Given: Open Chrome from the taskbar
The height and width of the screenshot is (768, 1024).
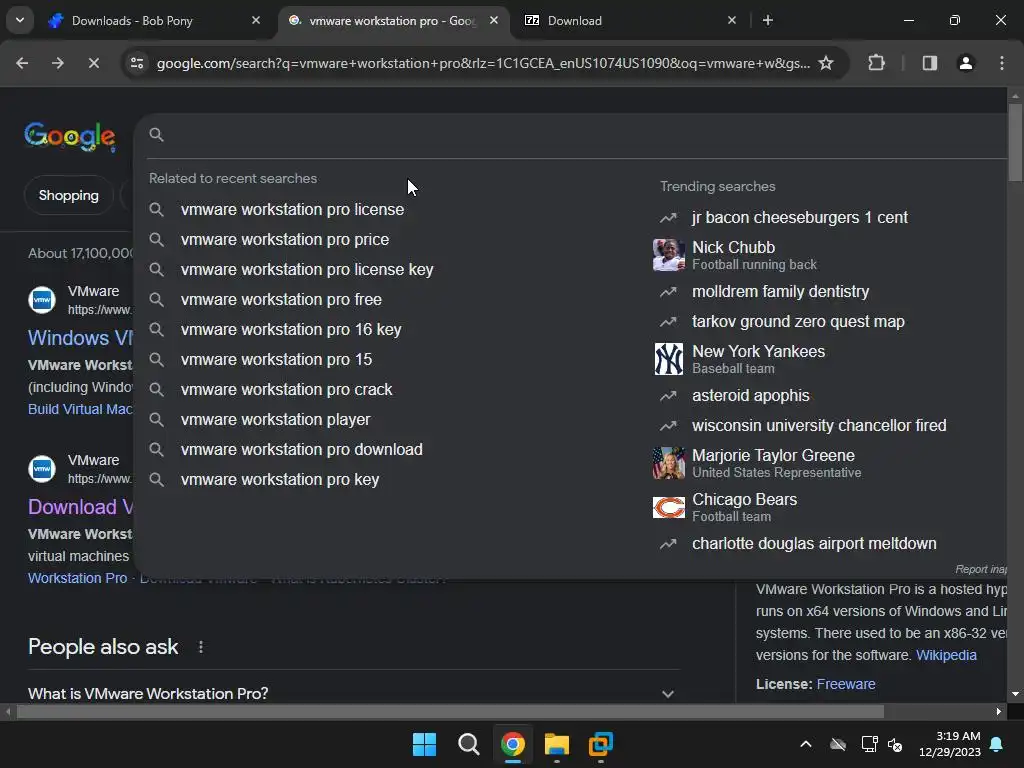Looking at the screenshot, I should 513,744.
